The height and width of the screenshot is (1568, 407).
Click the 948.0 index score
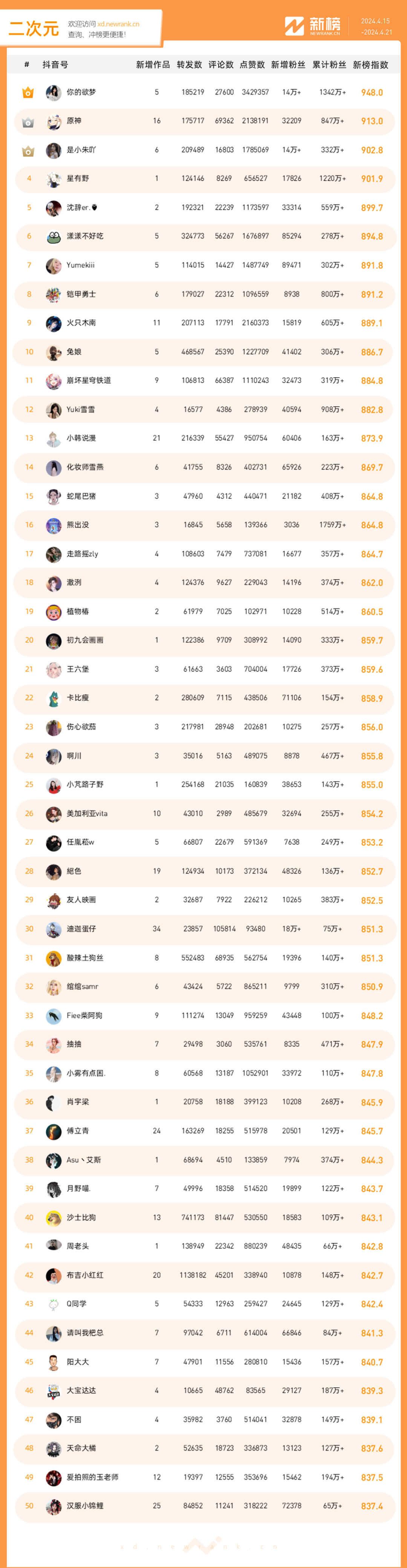click(x=372, y=92)
